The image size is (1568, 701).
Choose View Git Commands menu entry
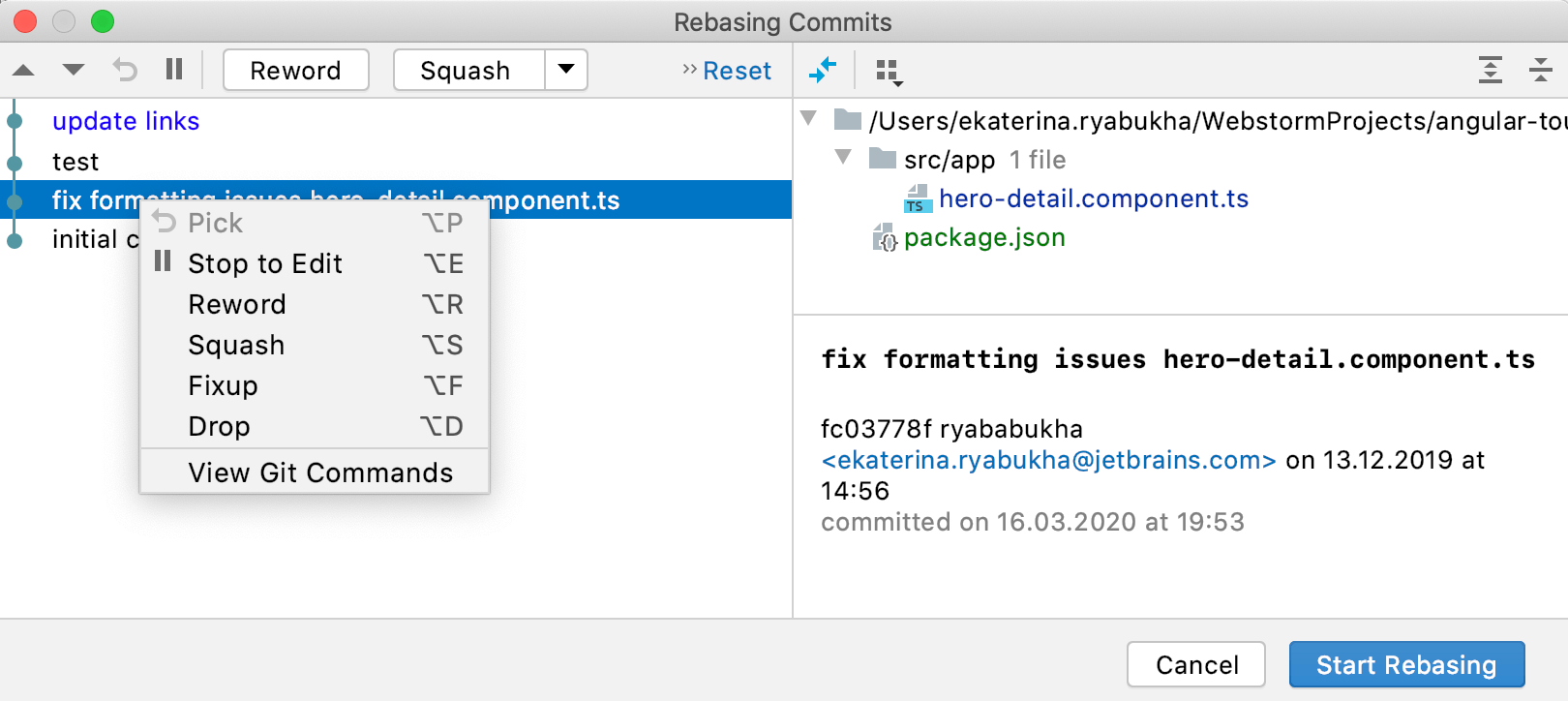coord(315,472)
